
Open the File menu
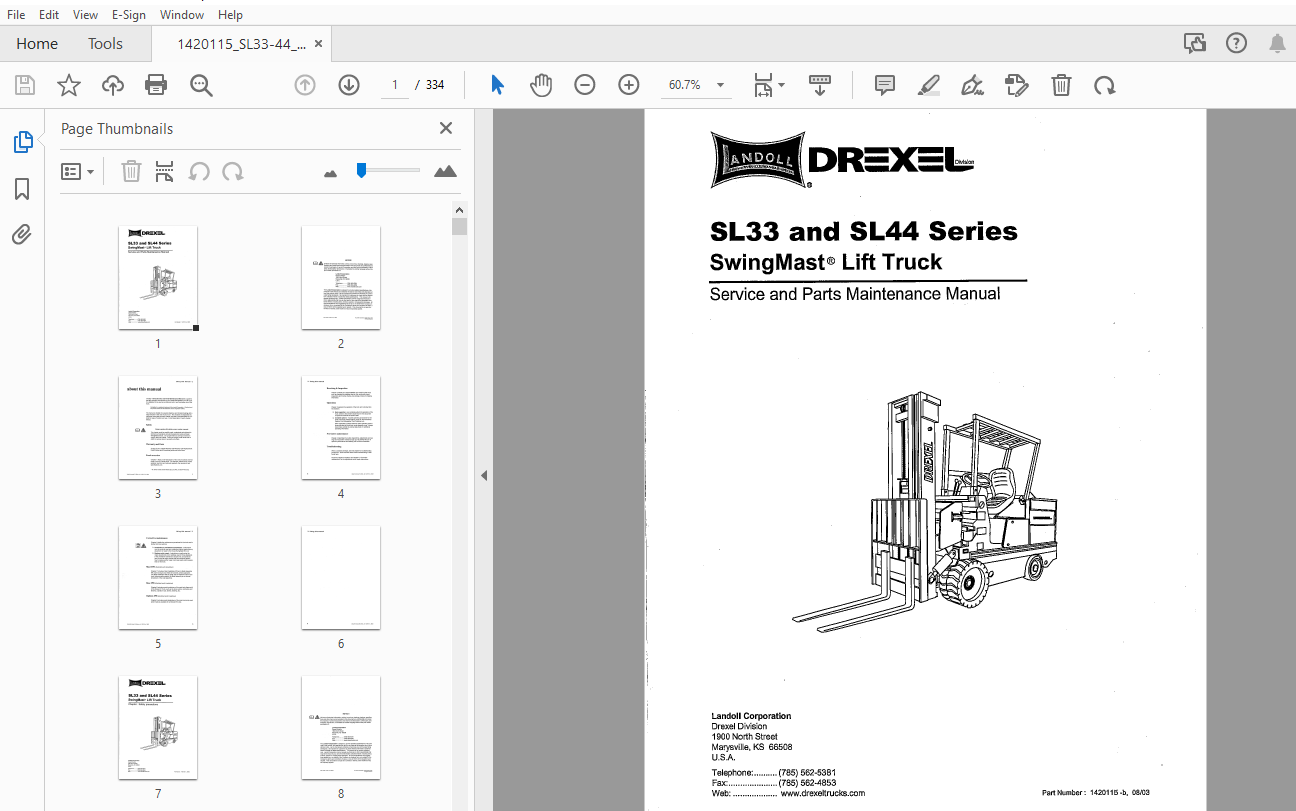16,15
